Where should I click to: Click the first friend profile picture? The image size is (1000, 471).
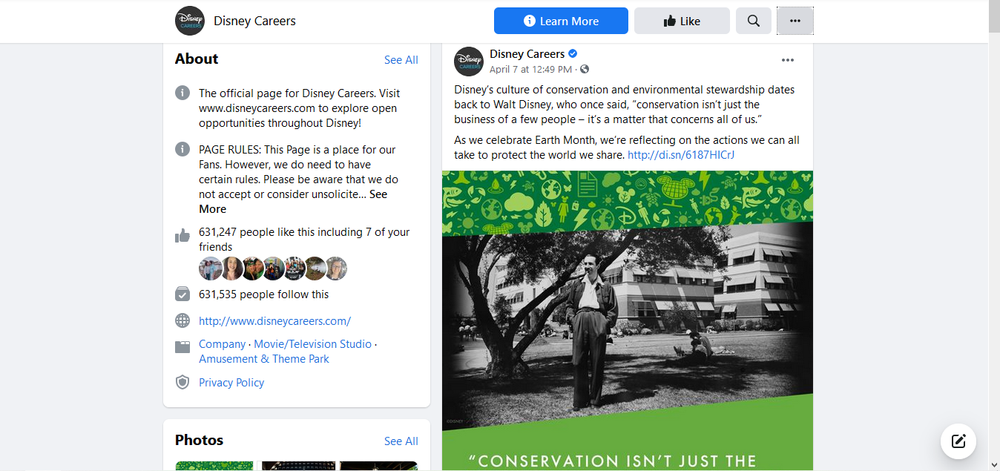tap(210, 269)
